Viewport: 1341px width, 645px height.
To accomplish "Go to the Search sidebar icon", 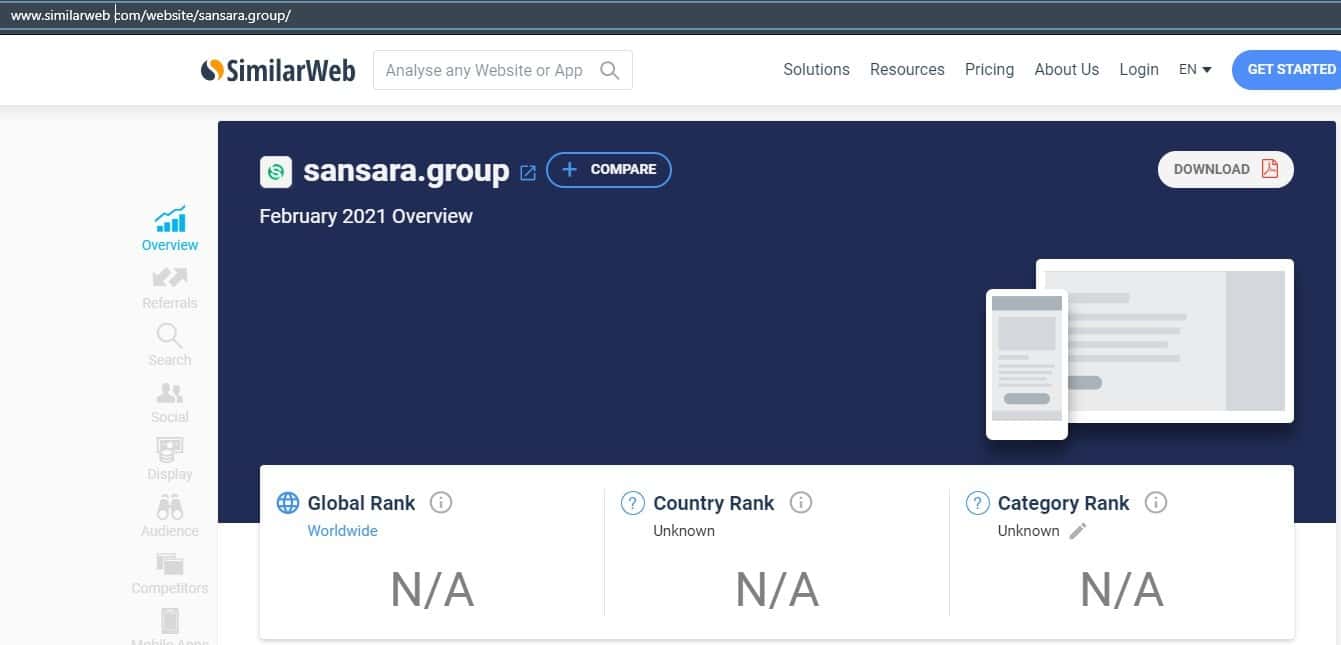I will tap(169, 337).
